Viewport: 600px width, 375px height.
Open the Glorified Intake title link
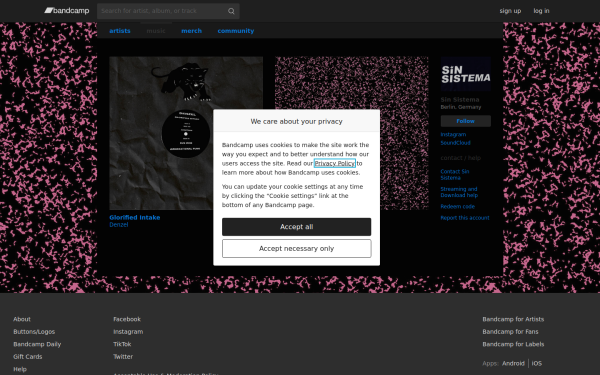point(135,217)
